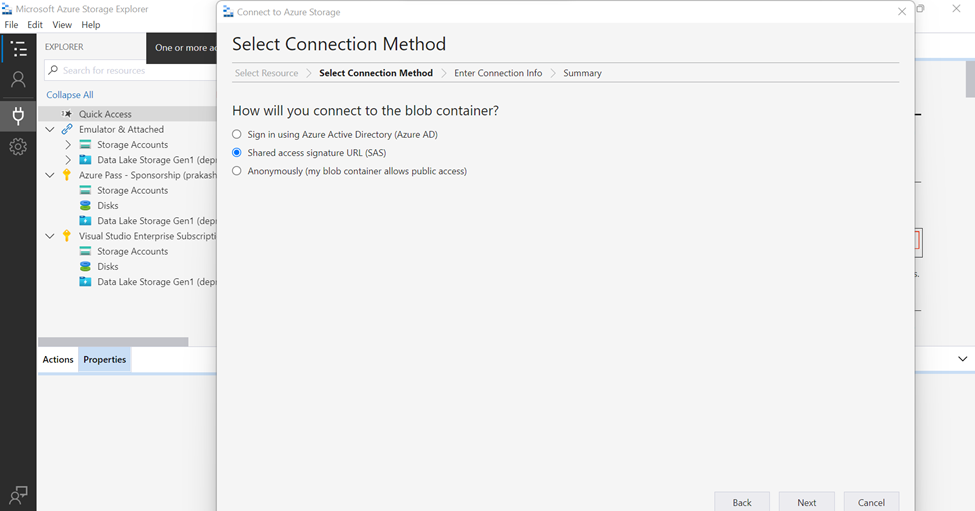The image size is (975, 511).
Task: Open Settings gear icon in sidebar
Action: pos(19,147)
